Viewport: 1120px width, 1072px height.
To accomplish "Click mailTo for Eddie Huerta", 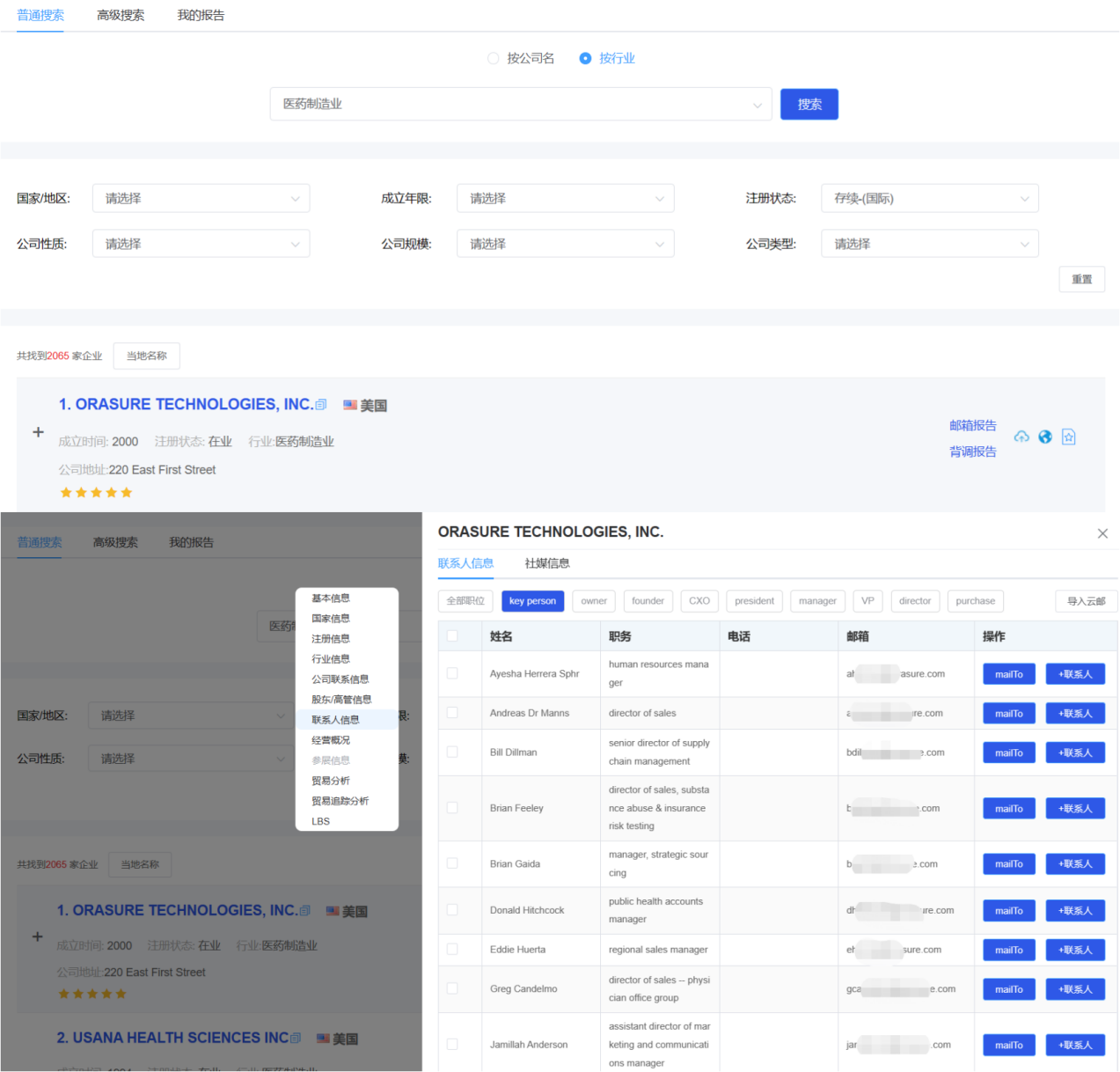I will [1009, 950].
